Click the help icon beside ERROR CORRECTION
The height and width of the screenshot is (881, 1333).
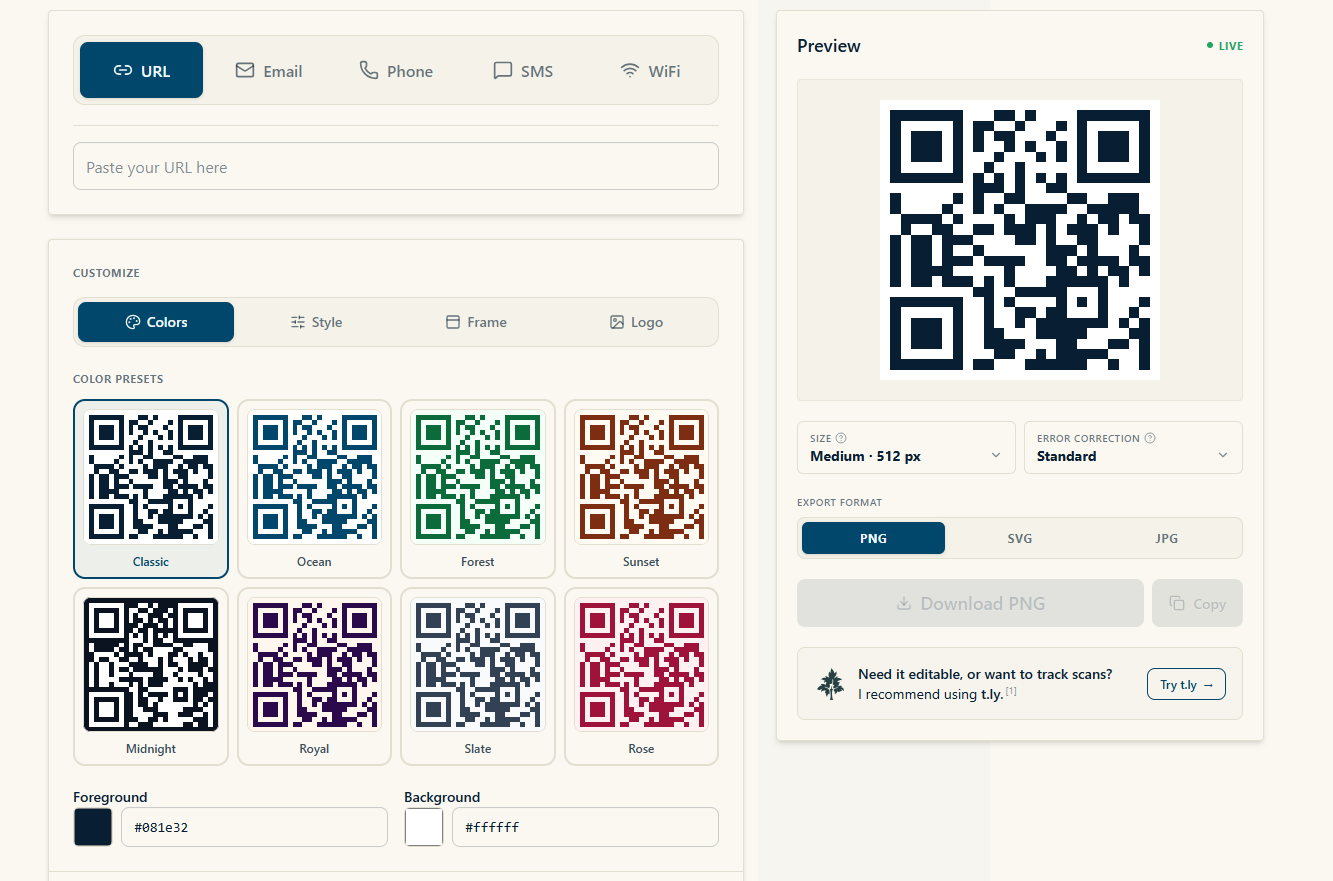tap(1150, 438)
